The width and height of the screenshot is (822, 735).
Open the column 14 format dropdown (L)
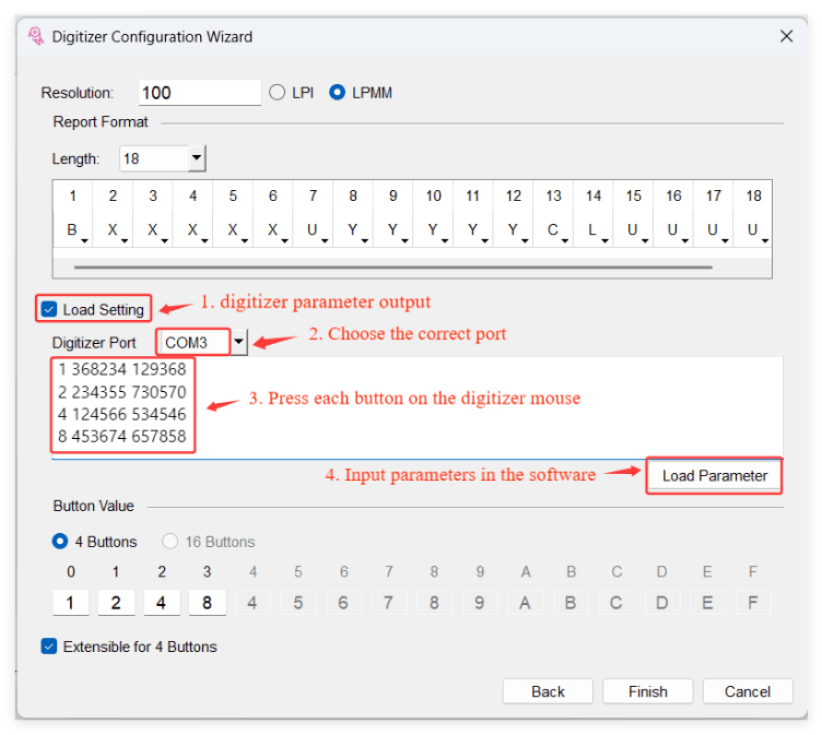click(x=604, y=240)
